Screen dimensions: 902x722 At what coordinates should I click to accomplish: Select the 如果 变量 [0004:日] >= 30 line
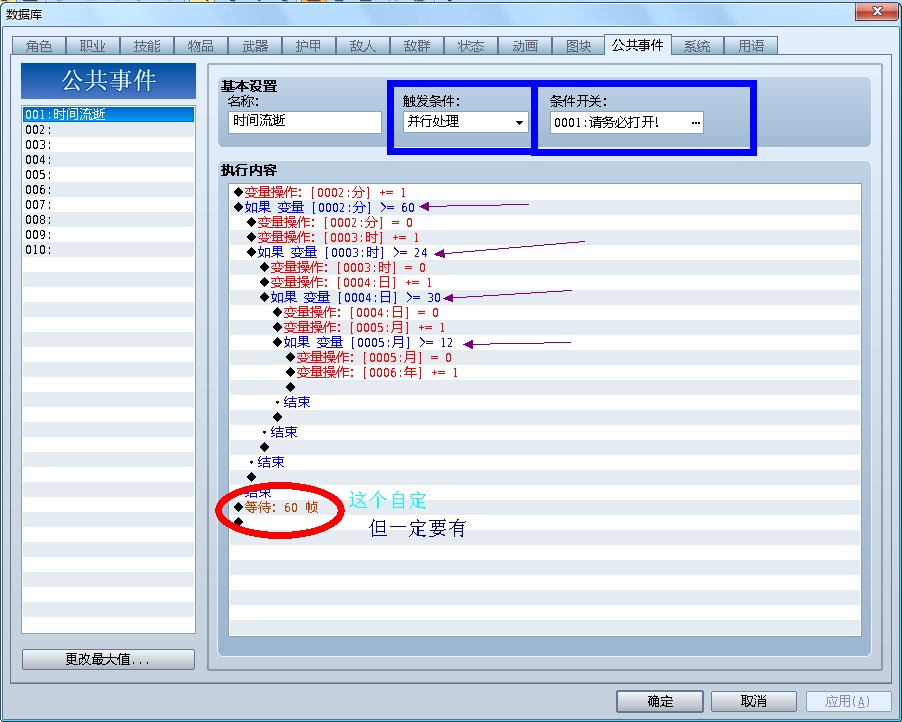545,297
